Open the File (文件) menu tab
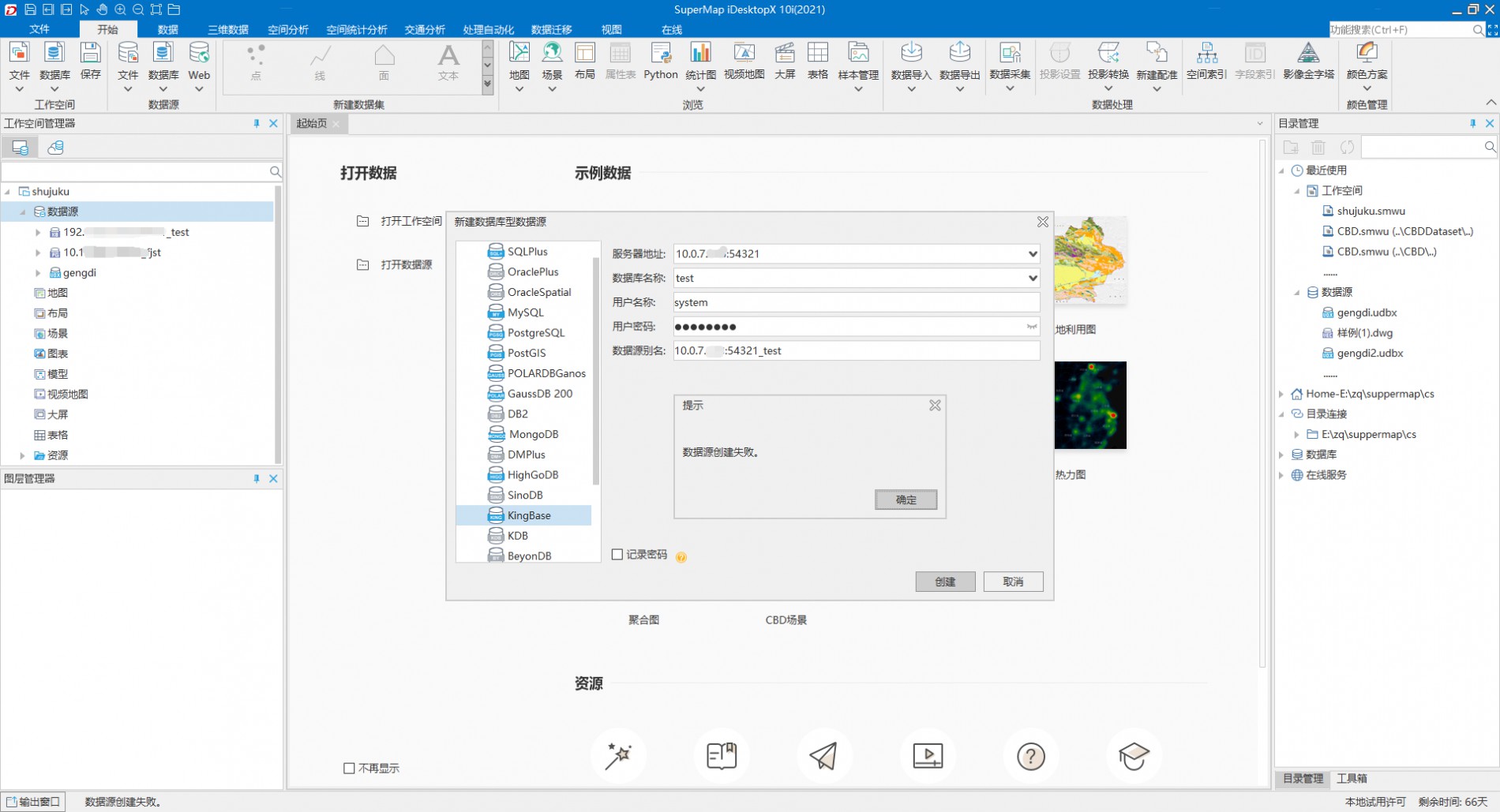 point(39,29)
